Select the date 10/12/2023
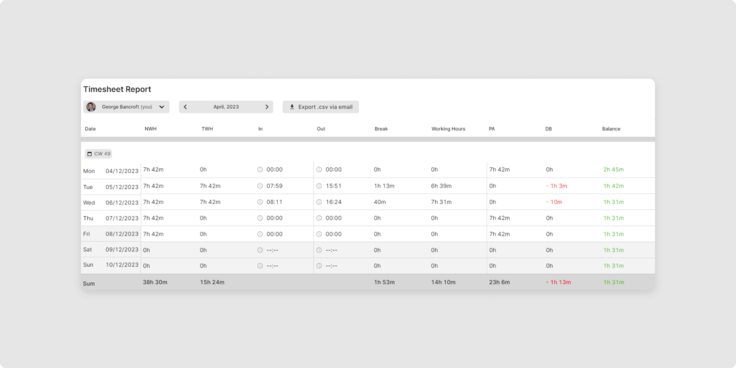This screenshot has width=736, height=368. click(122, 265)
